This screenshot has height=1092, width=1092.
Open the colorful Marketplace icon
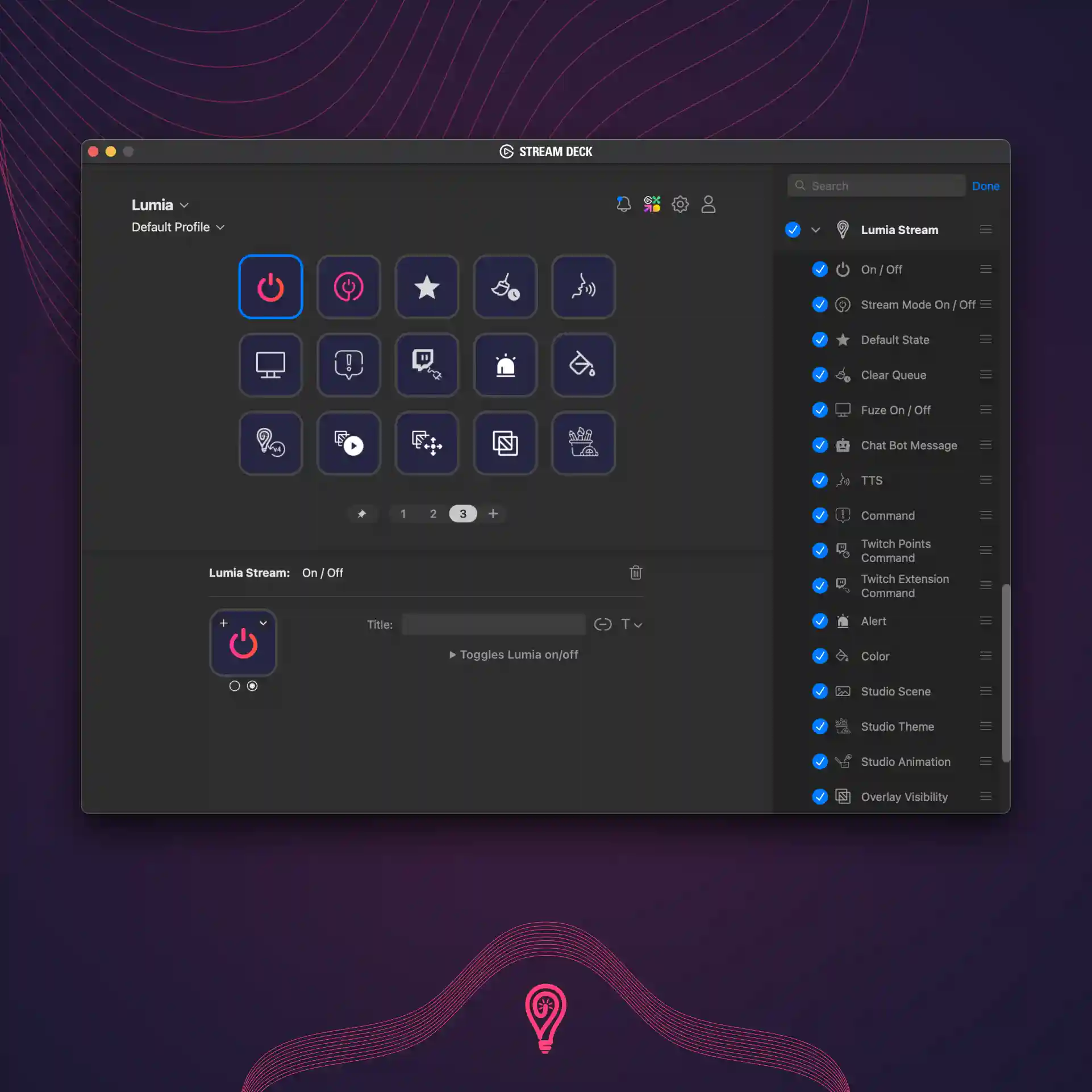click(652, 204)
